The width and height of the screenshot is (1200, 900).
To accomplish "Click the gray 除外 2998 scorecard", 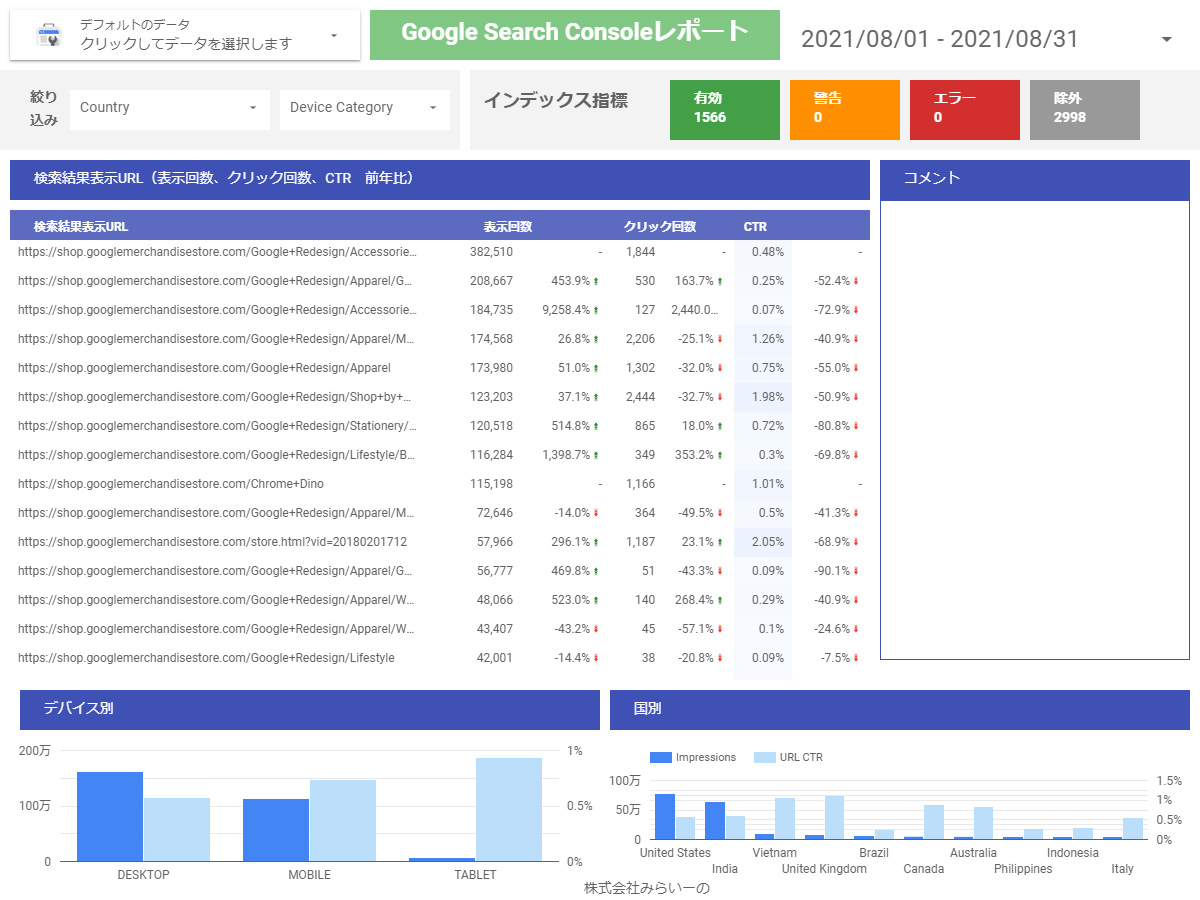I will (x=1085, y=109).
